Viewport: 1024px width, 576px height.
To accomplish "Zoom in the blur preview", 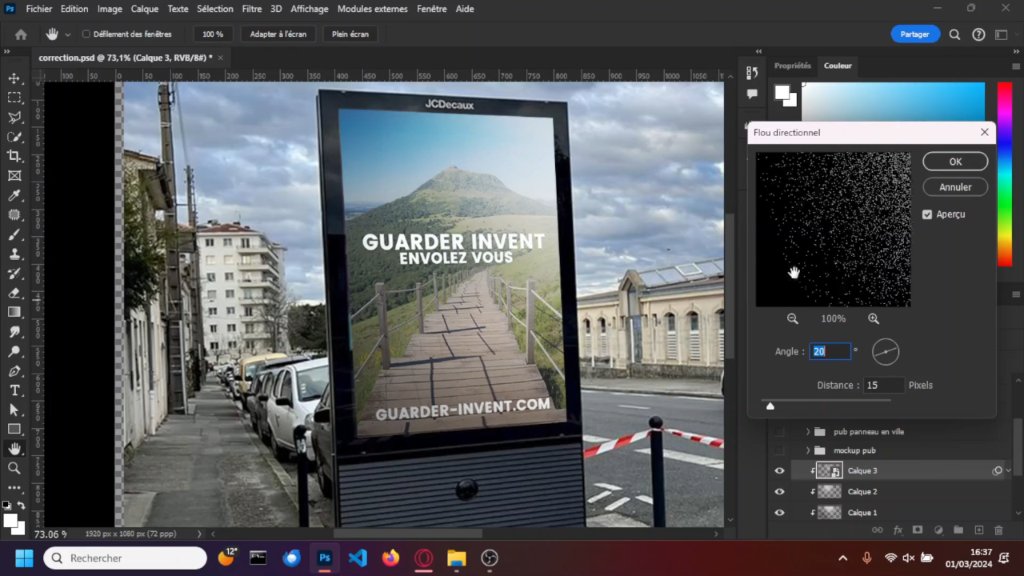I will 873,319.
